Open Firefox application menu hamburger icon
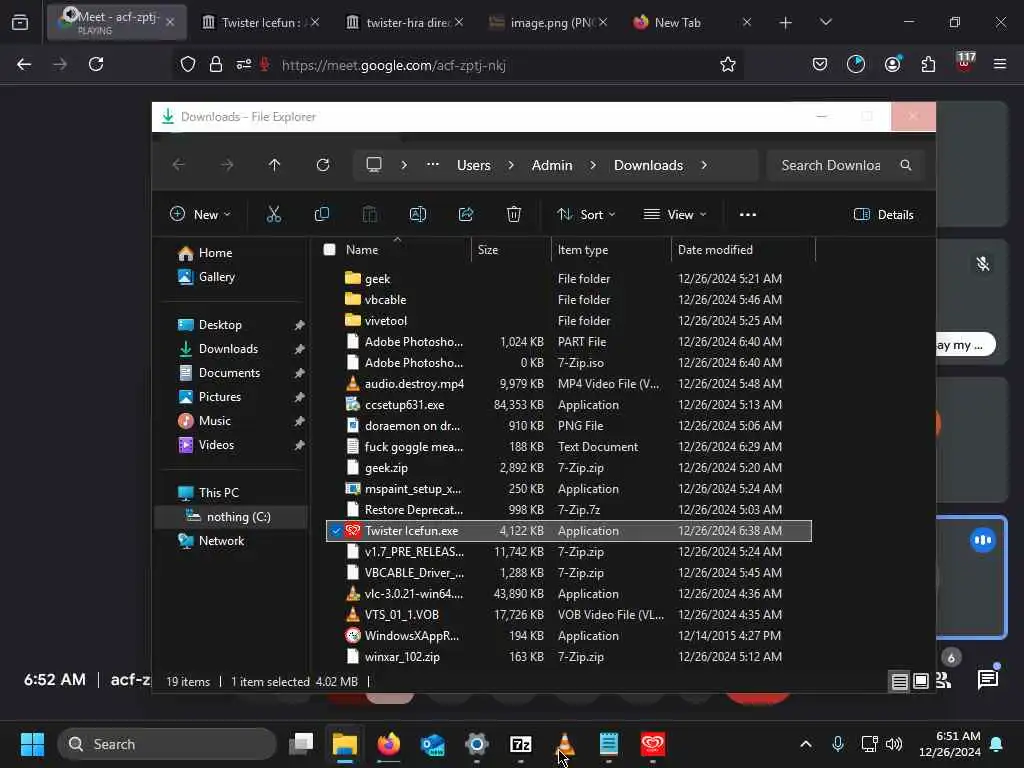The height and width of the screenshot is (768, 1024). (x=1000, y=64)
